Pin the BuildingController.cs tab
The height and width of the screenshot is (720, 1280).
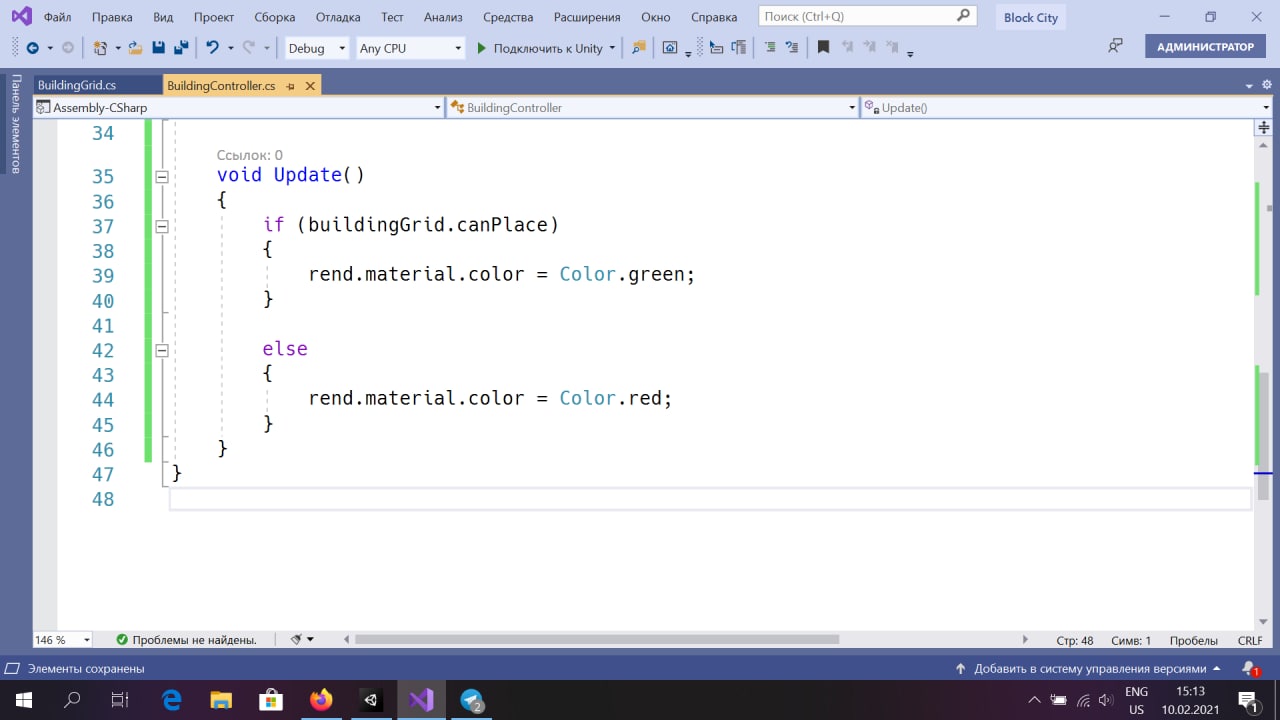click(291, 86)
